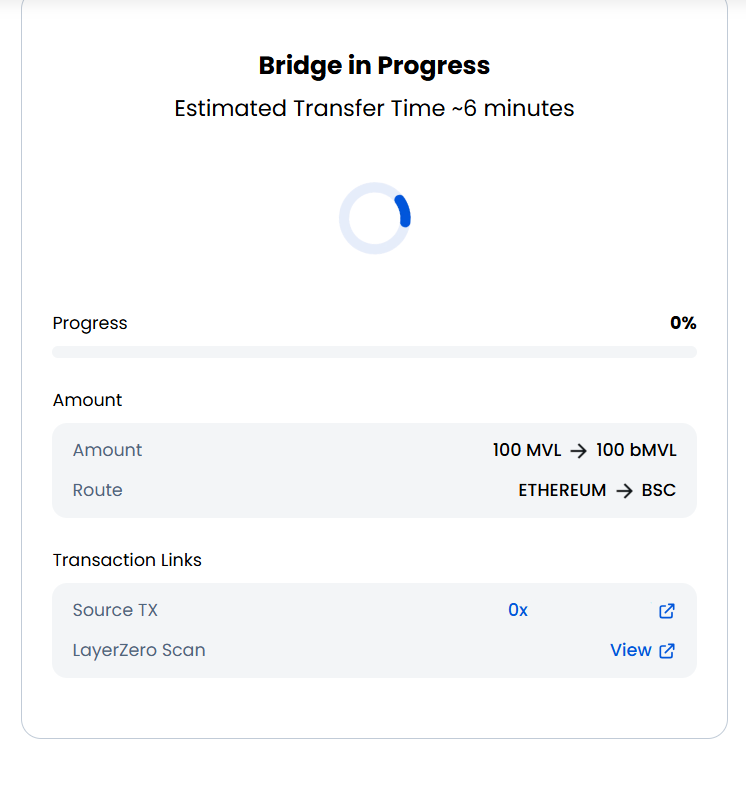Click the bridge progress bar
This screenshot has width=746, height=807.
pos(374,352)
